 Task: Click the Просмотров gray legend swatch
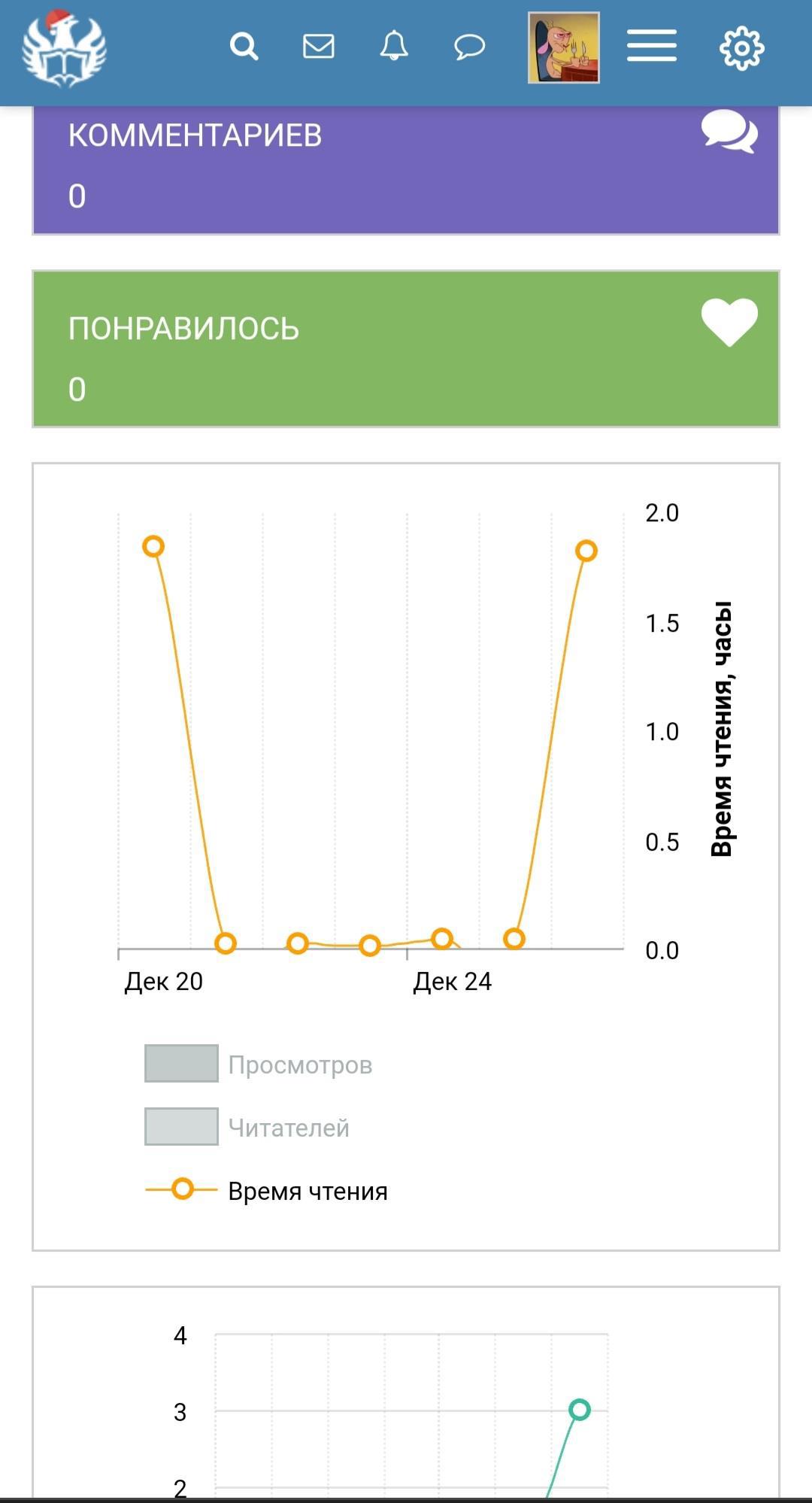(x=181, y=1064)
